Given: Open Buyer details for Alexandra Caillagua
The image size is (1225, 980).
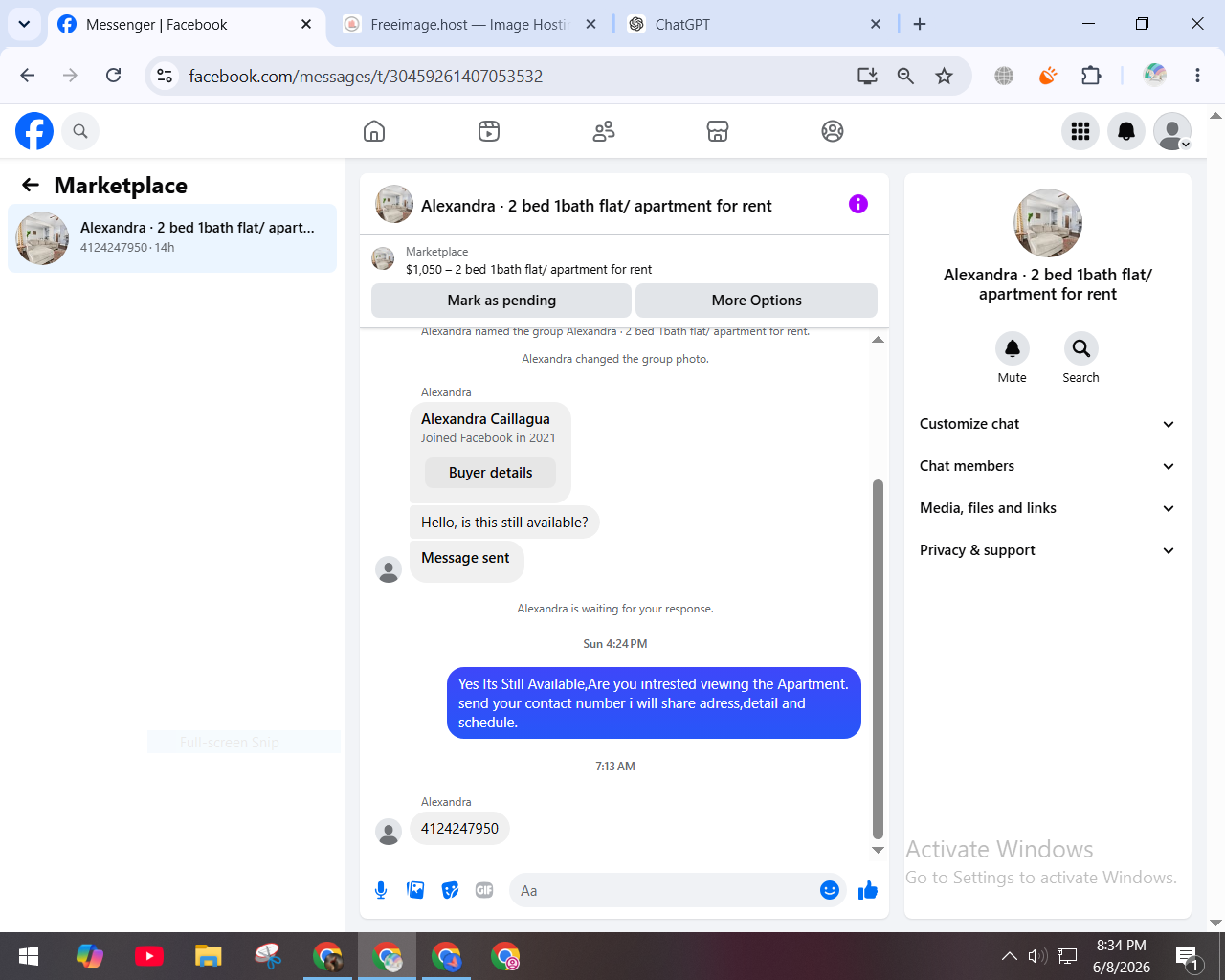Looking at the screenshot, I should pyautogui.click(x=490, y=473).
